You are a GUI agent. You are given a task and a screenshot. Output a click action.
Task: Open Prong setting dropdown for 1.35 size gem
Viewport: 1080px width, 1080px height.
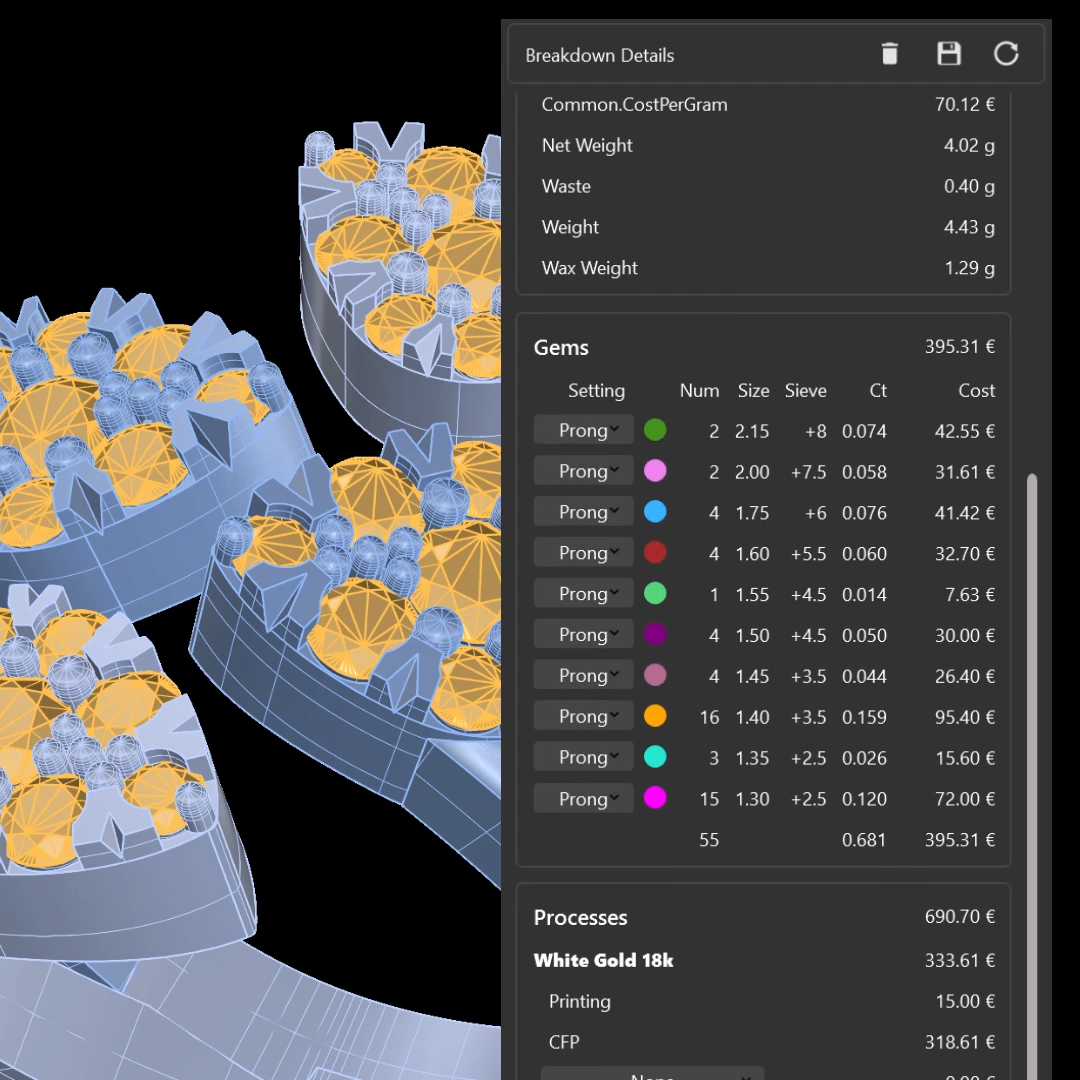583,757
